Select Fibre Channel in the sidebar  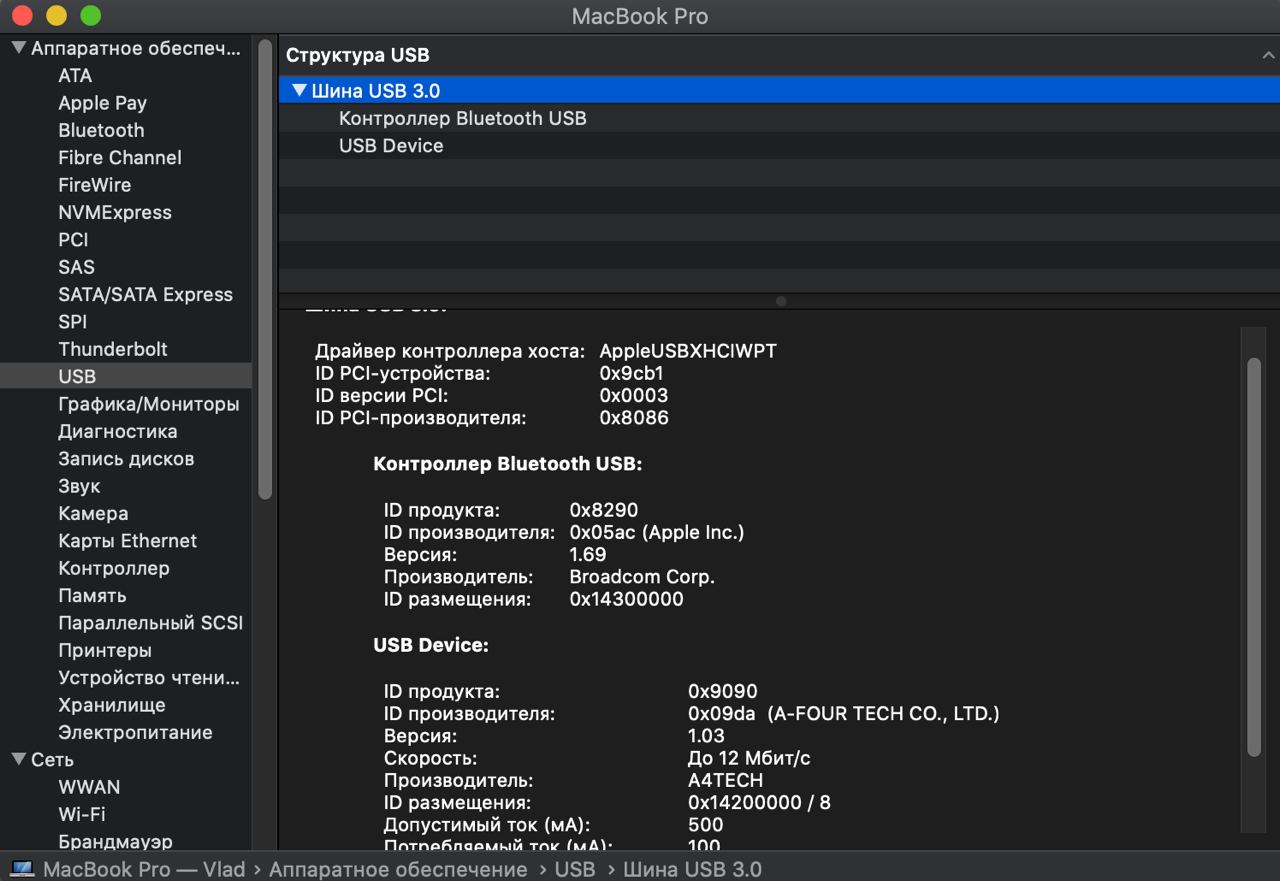click(120, 158)
